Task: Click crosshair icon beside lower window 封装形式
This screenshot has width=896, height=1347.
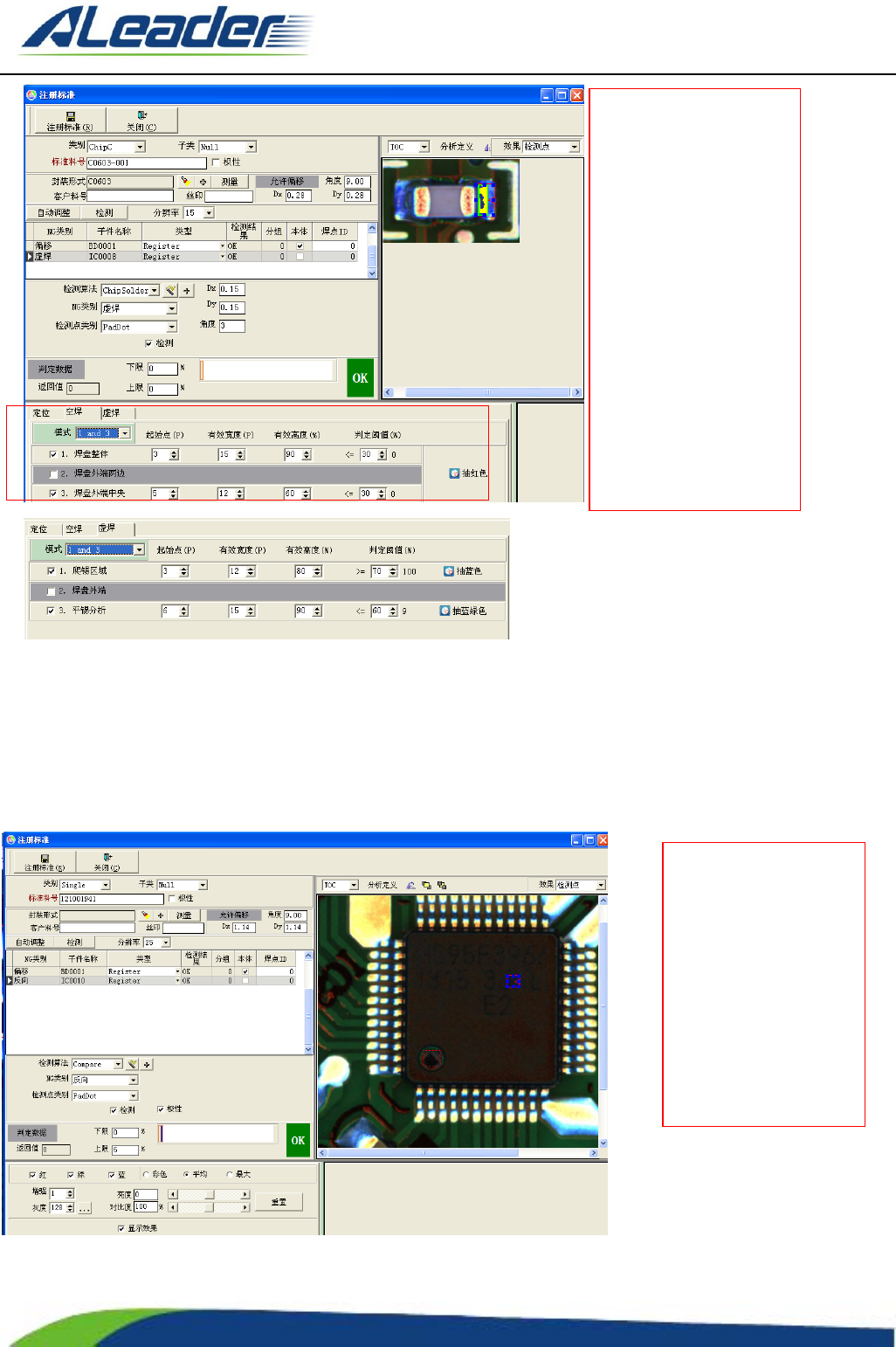Action: point(161,915)
